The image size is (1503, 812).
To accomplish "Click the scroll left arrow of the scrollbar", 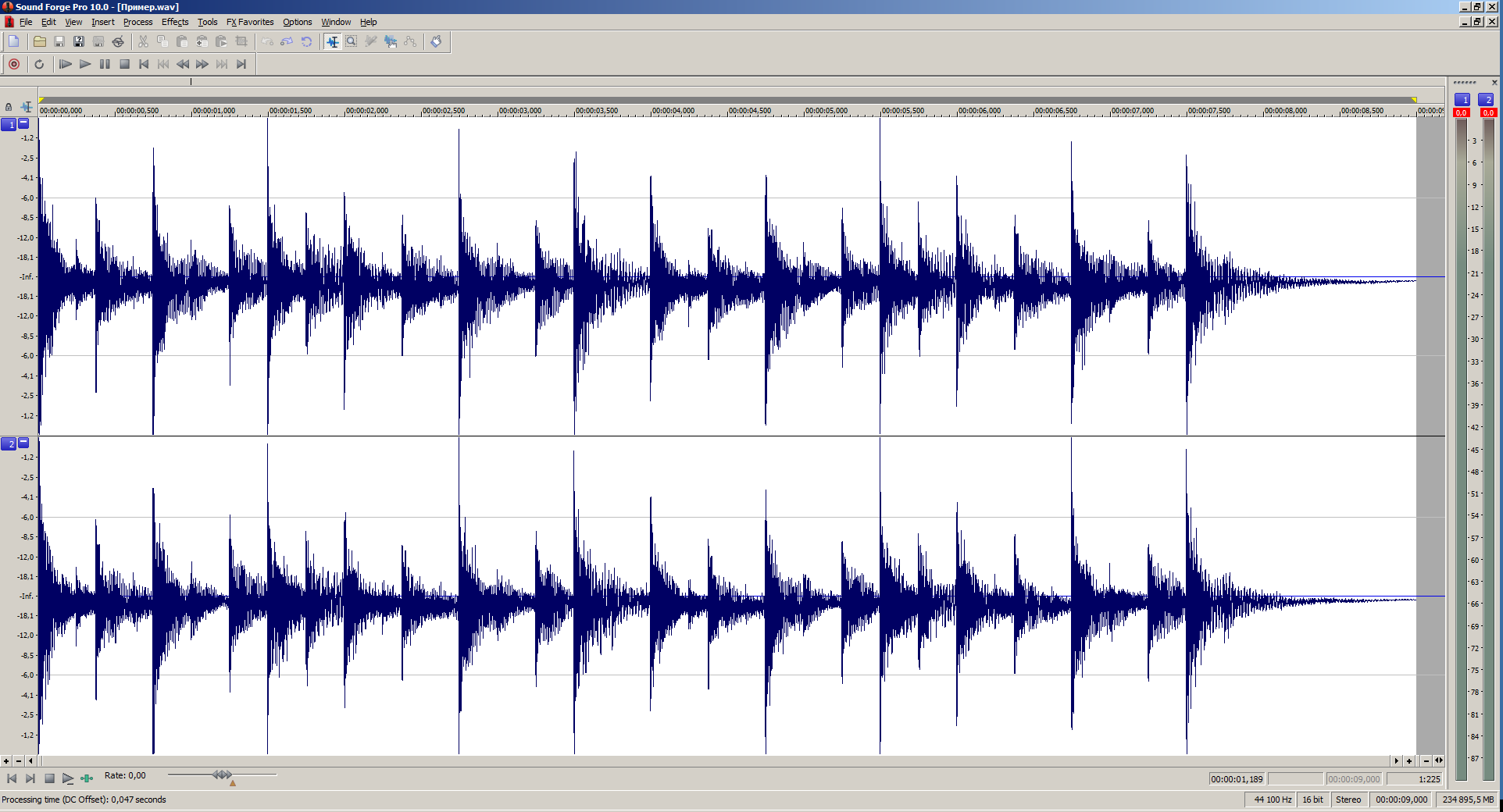I will (x=31, y=760).
